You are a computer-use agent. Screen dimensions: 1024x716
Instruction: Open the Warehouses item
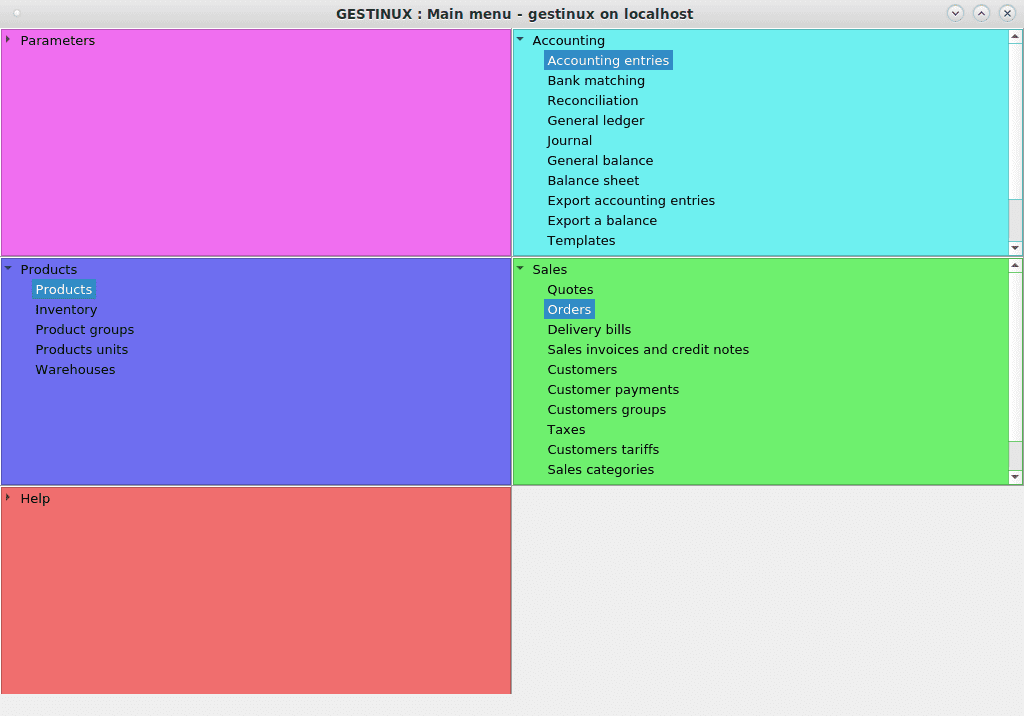point(75,369)
